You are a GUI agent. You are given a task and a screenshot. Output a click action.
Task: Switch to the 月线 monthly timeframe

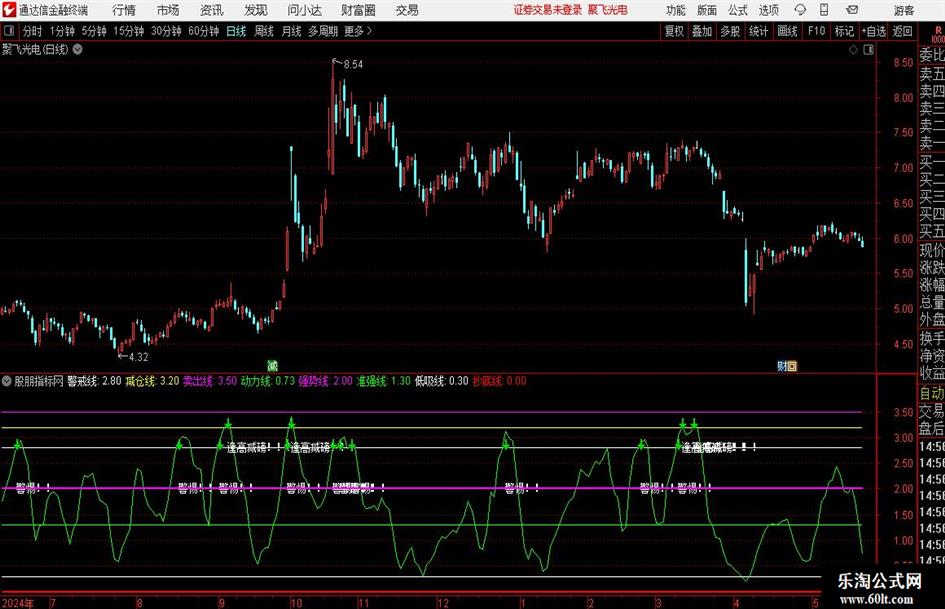click(x=291, y=31)
